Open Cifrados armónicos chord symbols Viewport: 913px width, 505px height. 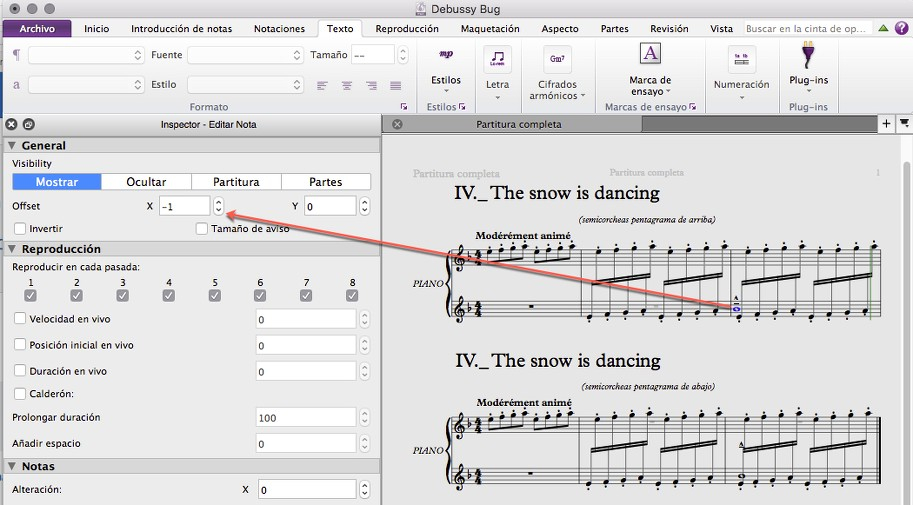coord(557,60)
